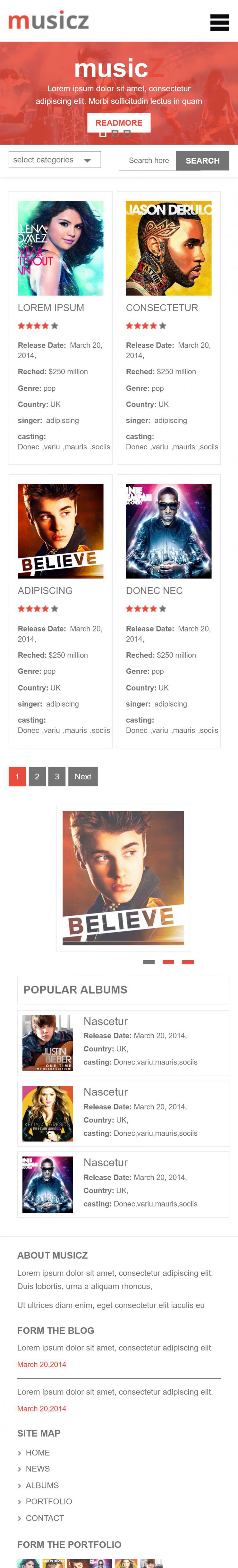Go to page 3 in pagination
This screenshot has height=1568, width=238.
(57, 776)
